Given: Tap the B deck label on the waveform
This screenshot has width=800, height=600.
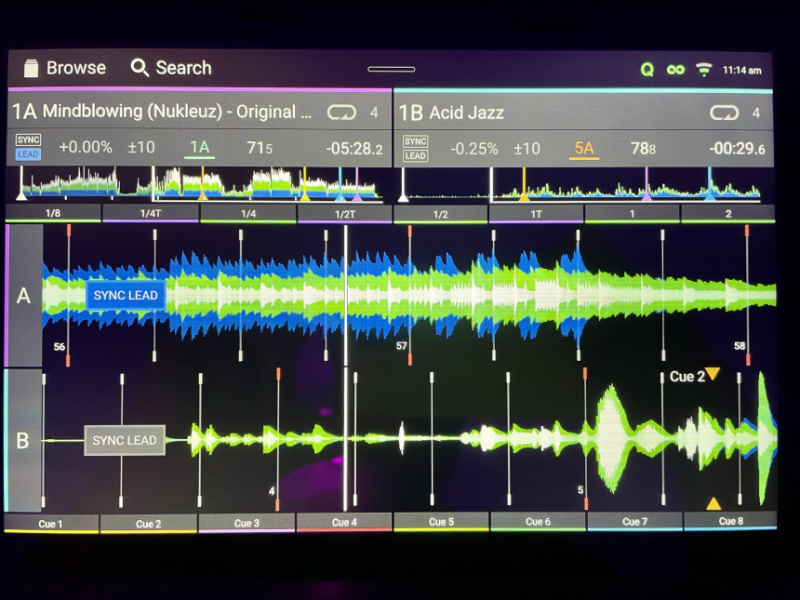Looking at the screenshot, I should (23, 440).
